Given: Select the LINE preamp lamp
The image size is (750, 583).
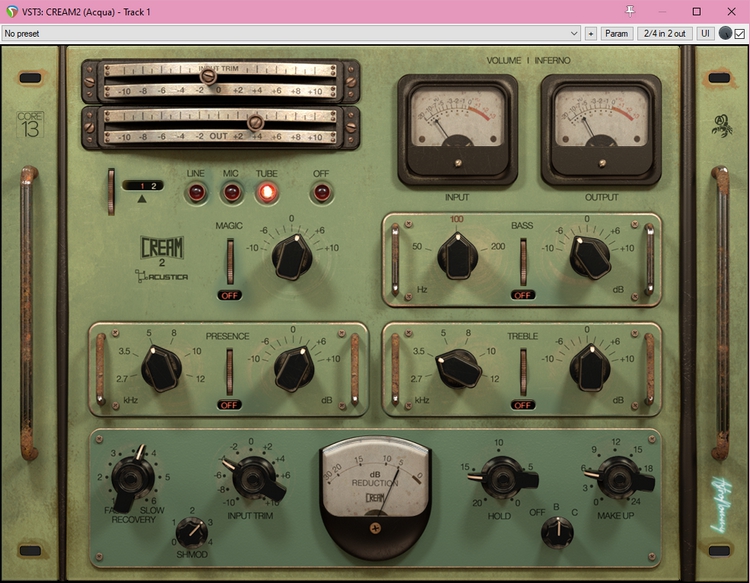Looking at the screenshot, I should pos(196,193).
